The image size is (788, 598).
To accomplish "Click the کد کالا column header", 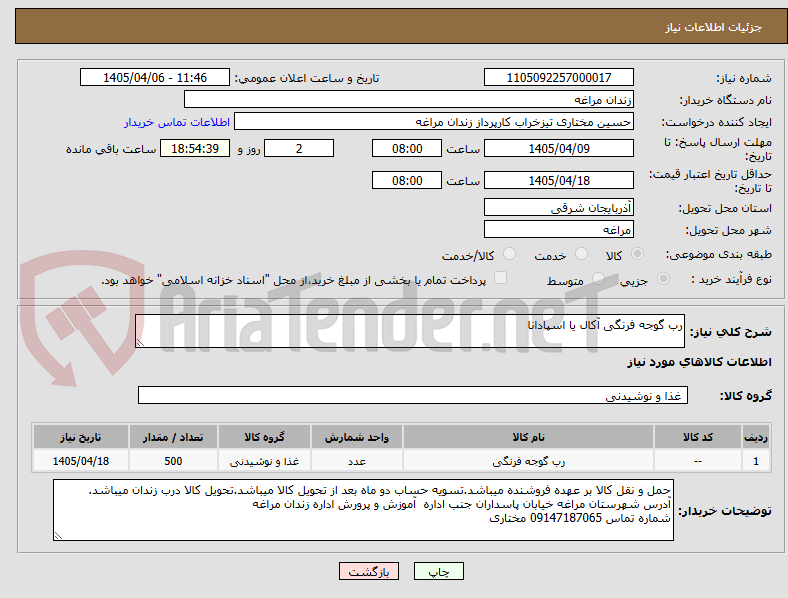I will click(698, 437).
